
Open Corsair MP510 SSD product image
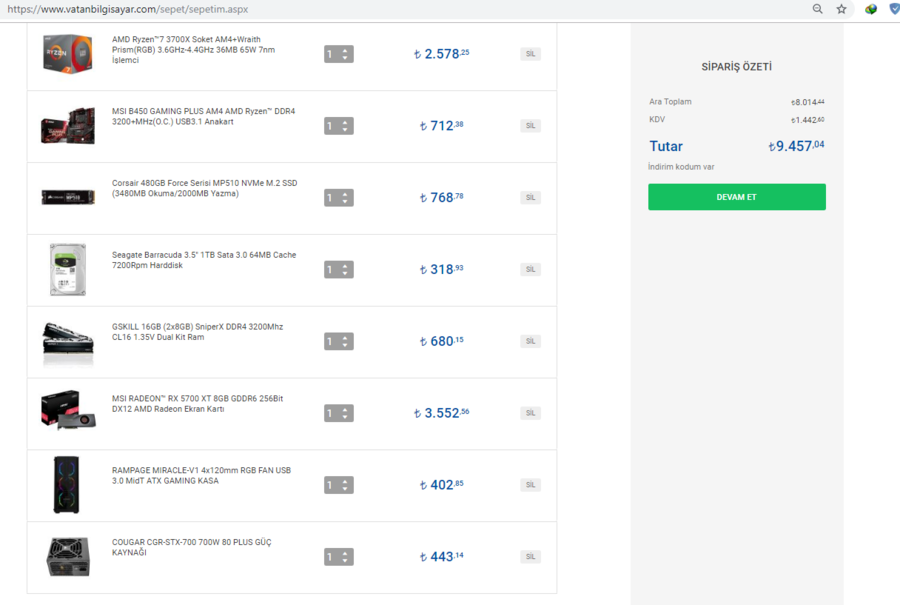(x=68, y=197)
